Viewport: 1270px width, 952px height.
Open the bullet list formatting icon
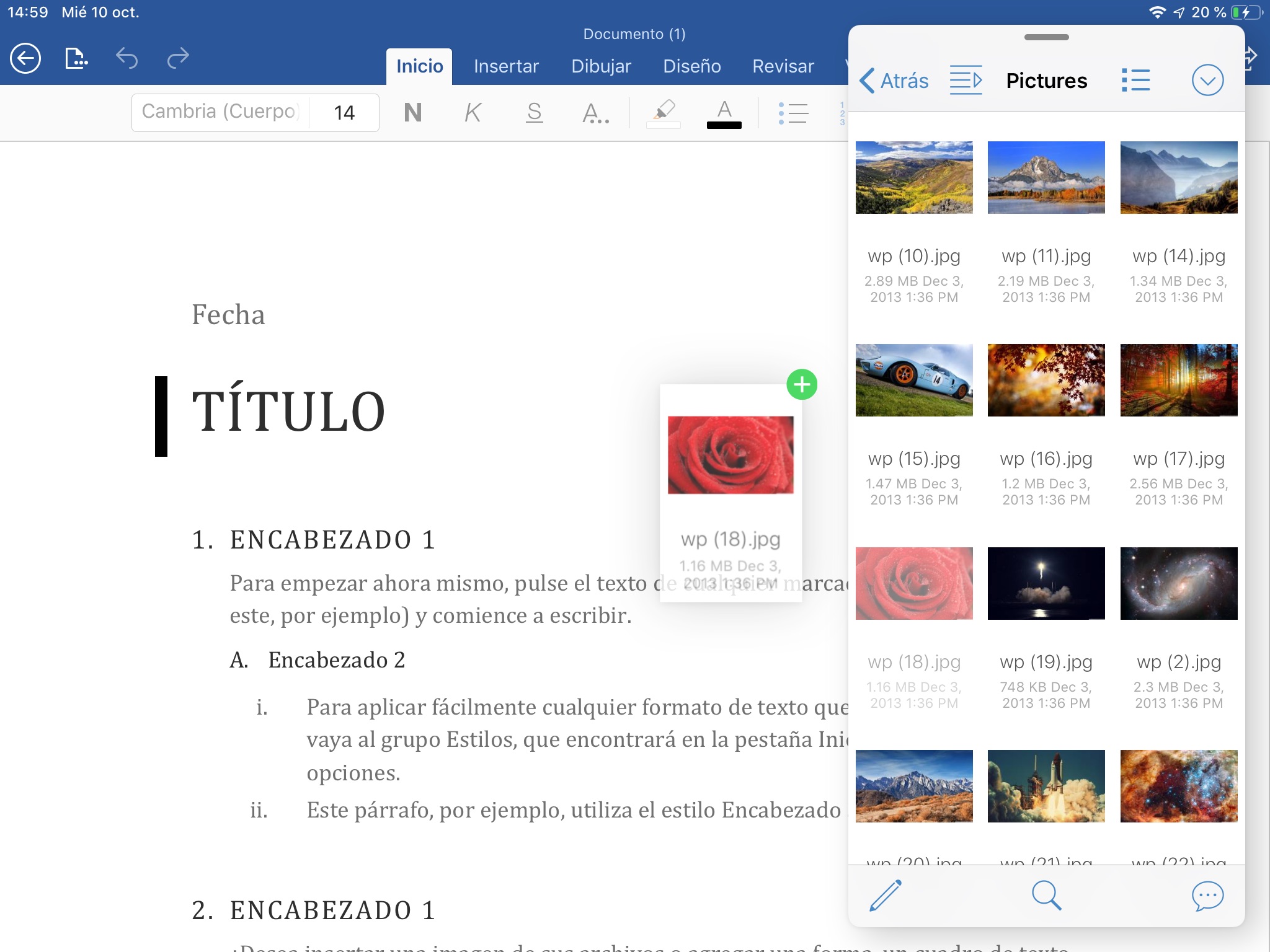[793, 113]
